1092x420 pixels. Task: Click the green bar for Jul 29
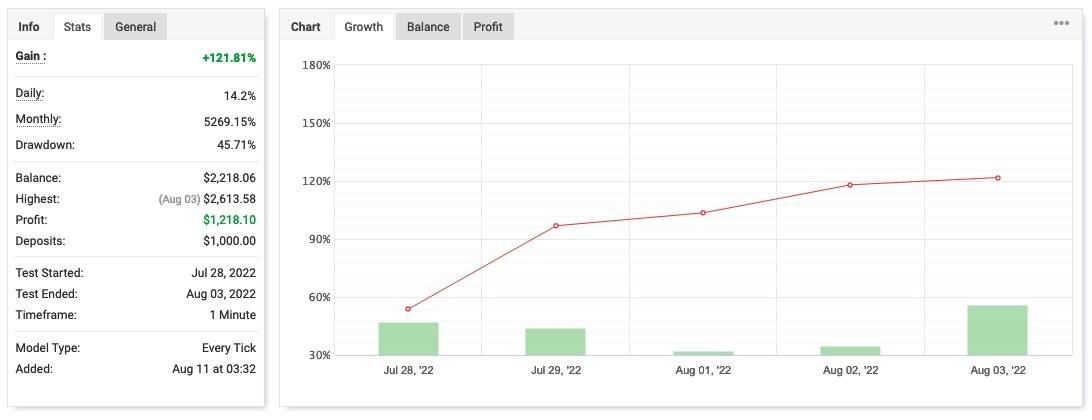[x=556, y=341]
